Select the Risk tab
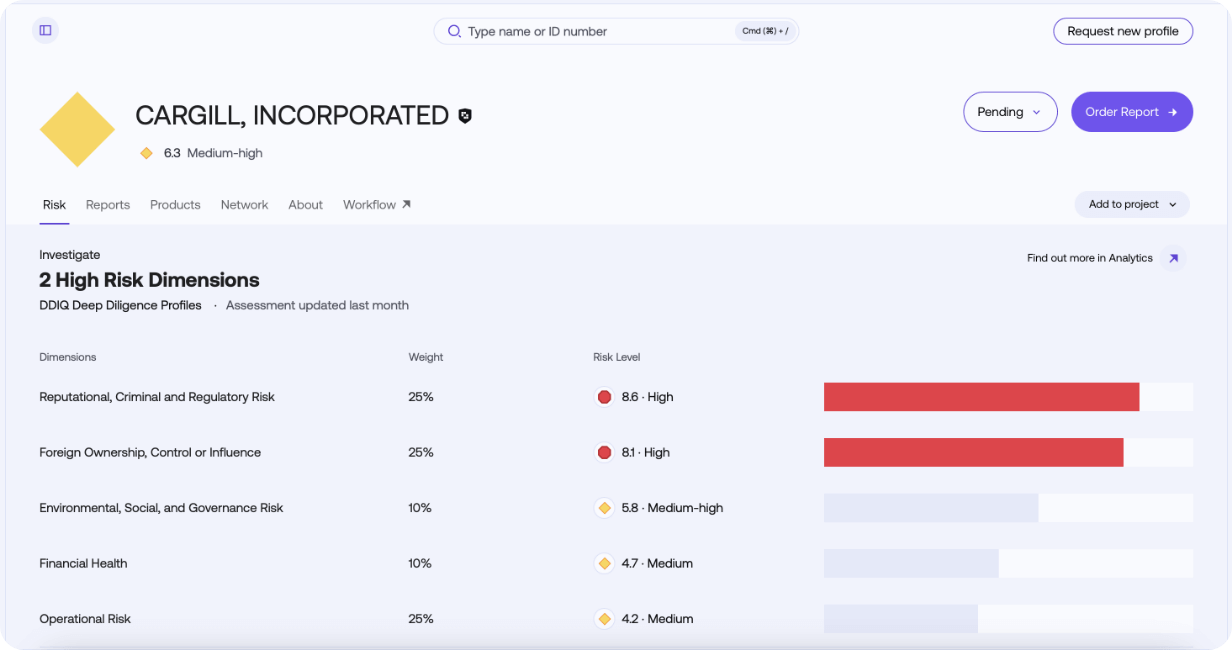 click(54, 205)
